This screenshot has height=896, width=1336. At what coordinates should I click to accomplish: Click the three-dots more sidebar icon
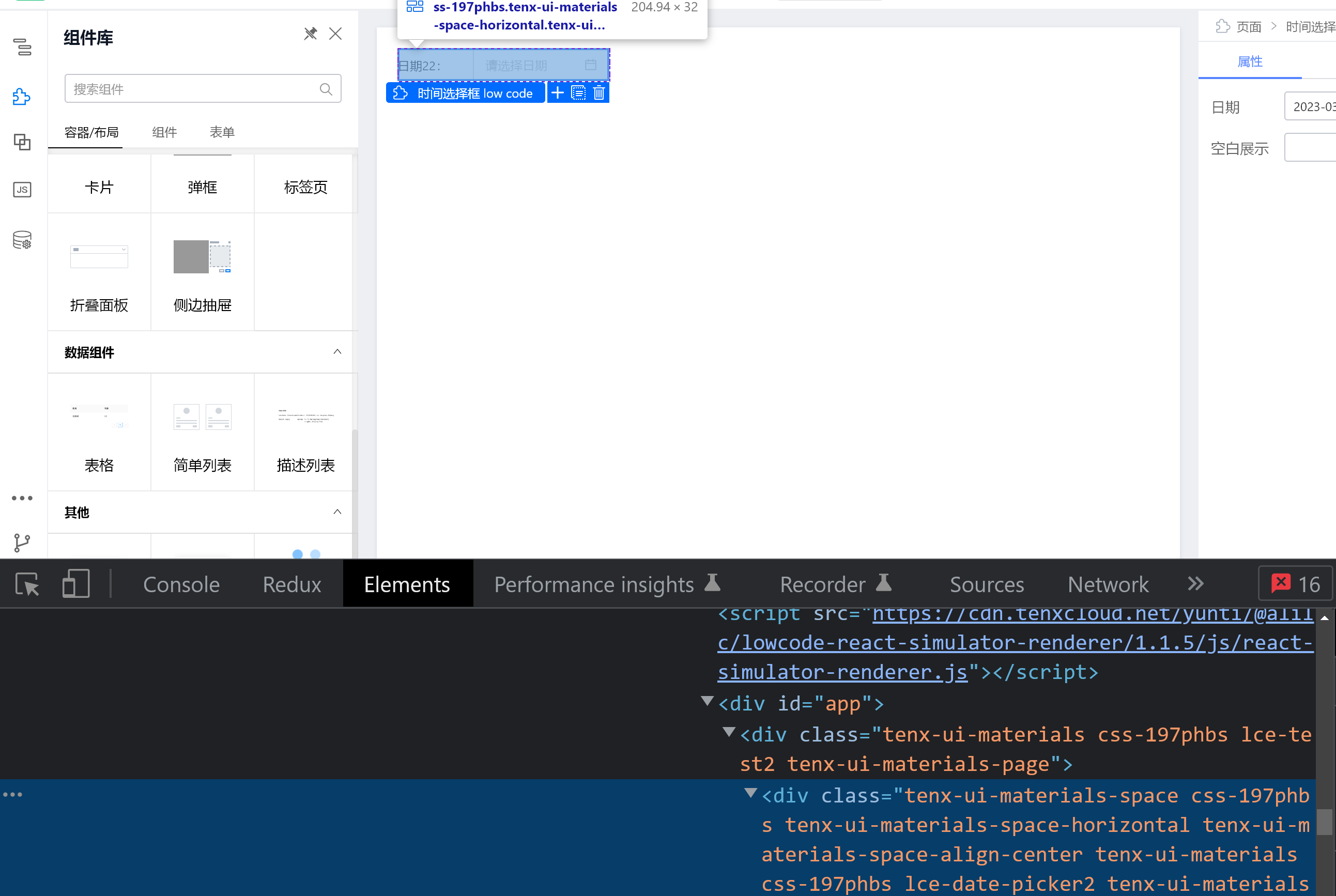[22, 498]
